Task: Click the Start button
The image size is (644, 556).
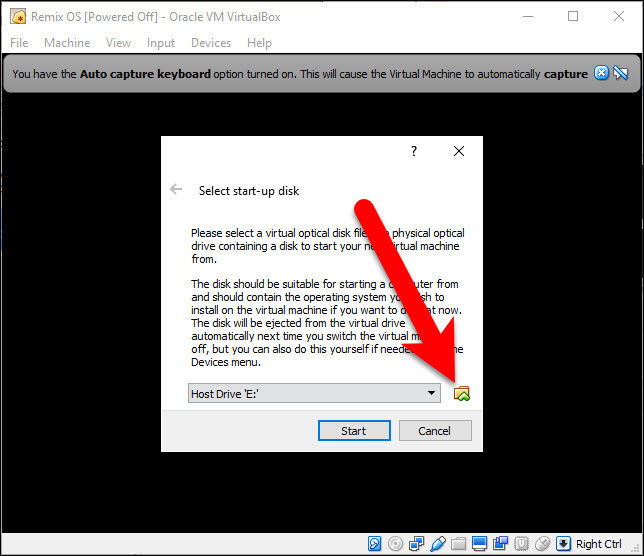Action: pyautogui.click(x=354, y=431)
